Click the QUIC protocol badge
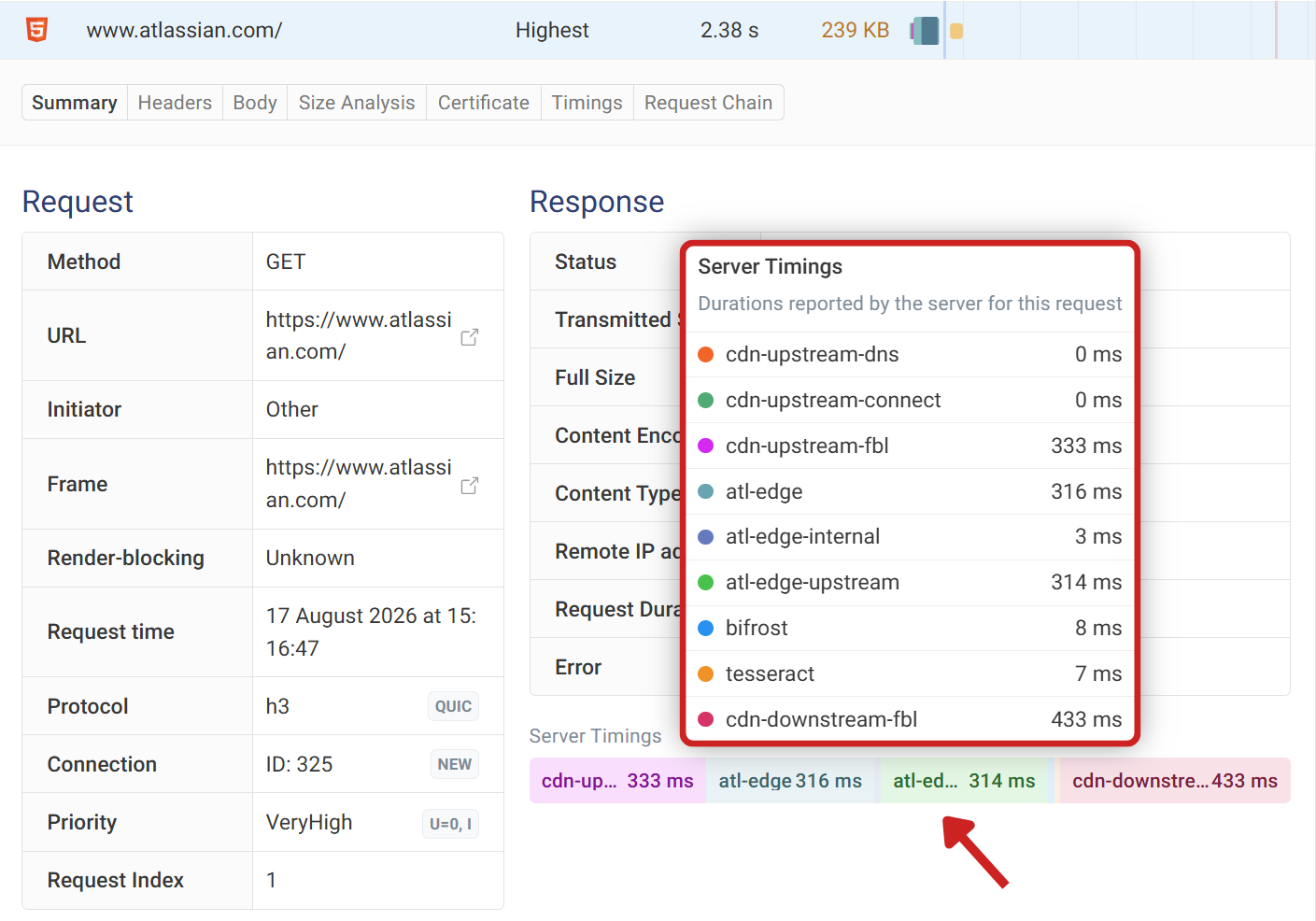Screen dimensions: 1316x921 pyautogui.click(x=453, y=706)
